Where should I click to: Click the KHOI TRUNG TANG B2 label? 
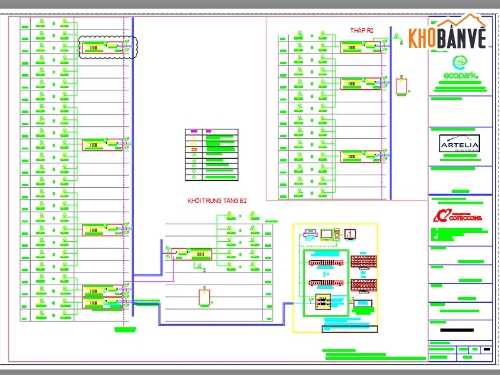pyautogui.click(x=217, y=201)
